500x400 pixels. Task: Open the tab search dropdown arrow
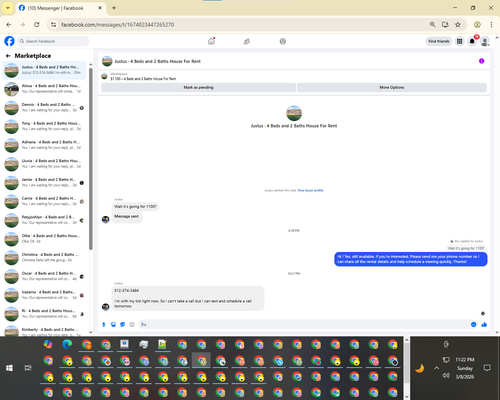8,8
